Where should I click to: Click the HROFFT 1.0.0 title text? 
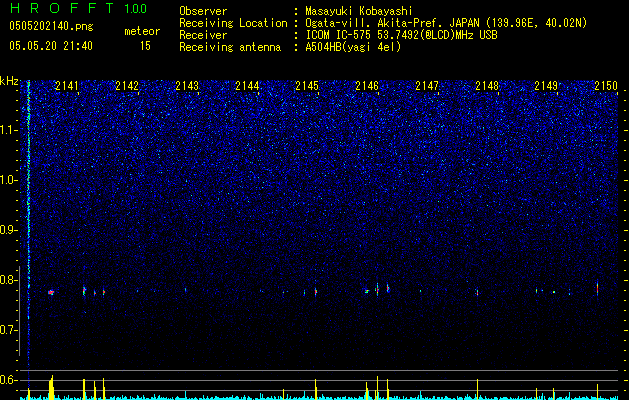click(79, 8)
